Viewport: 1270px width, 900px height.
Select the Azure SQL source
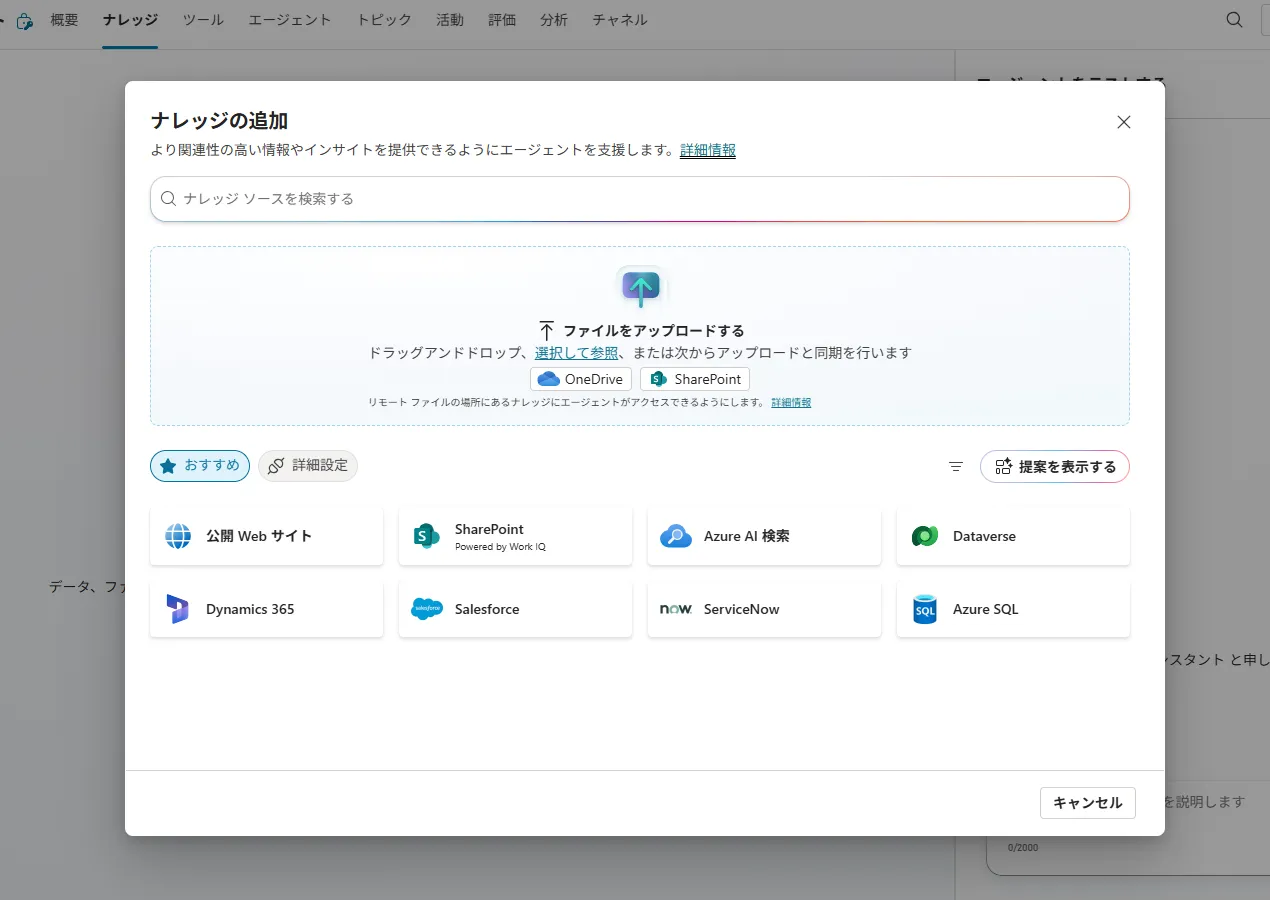1013,609
